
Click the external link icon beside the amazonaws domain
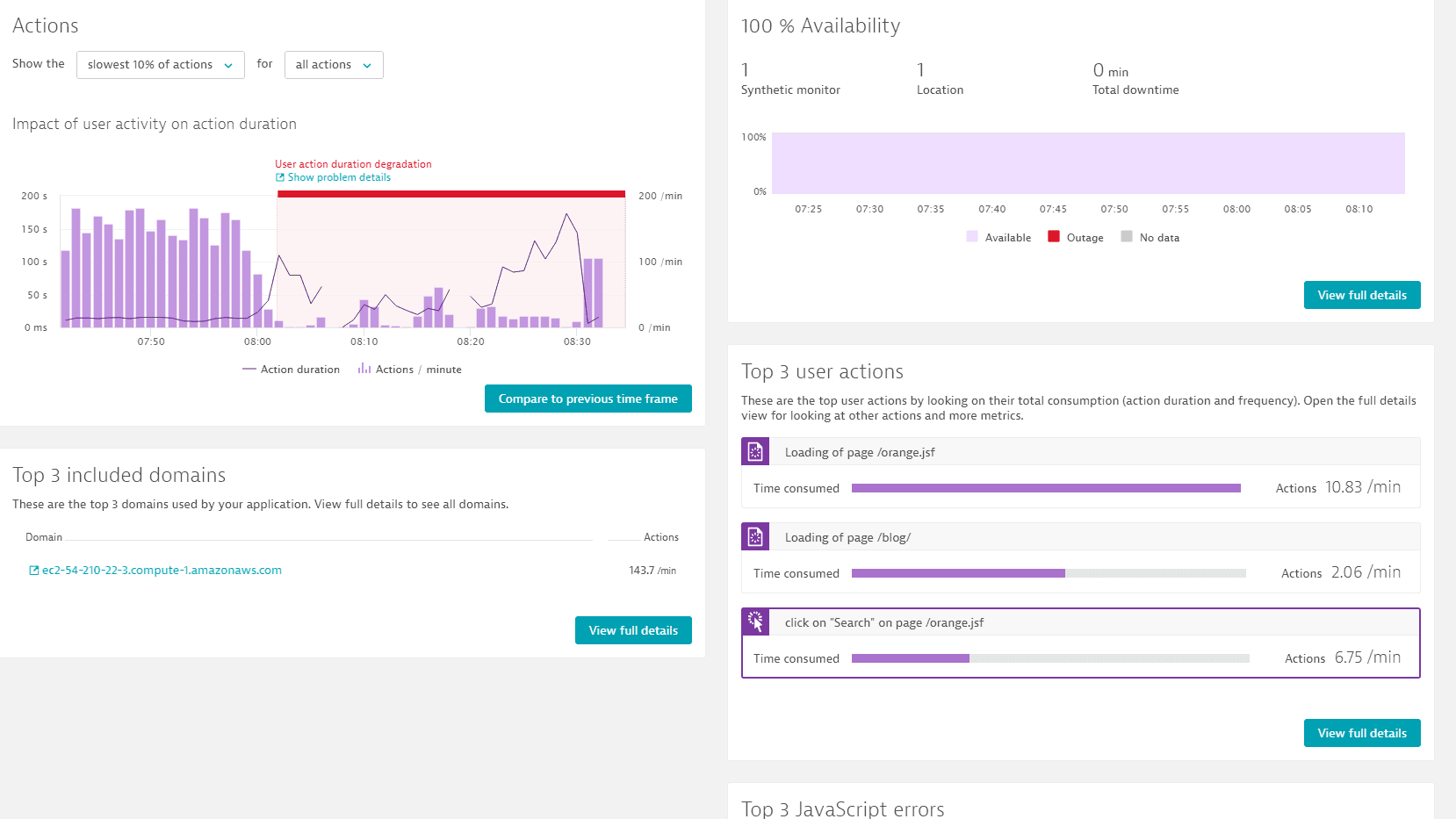coord(34,571)
